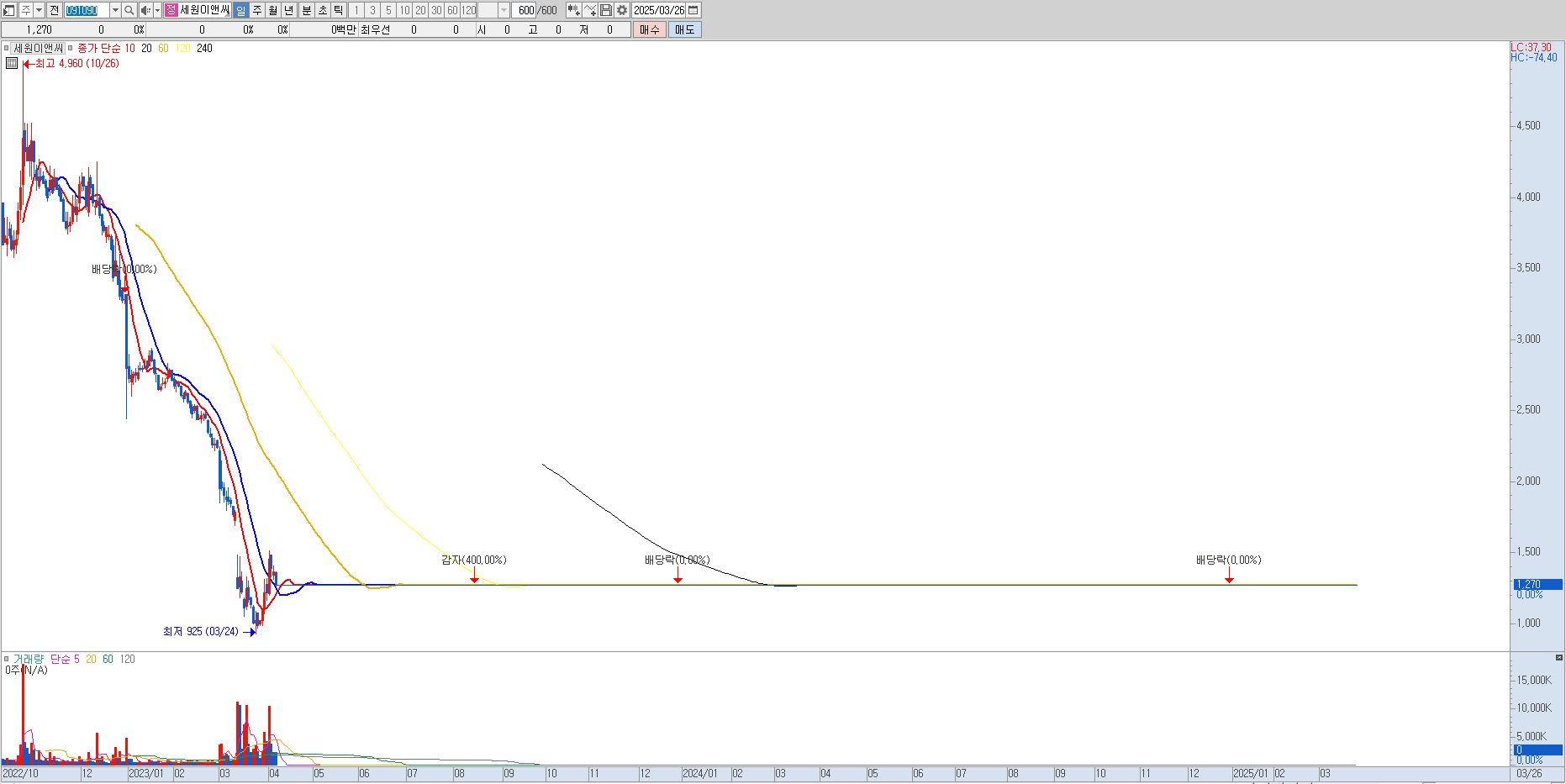Click the 전 button next to code field

tap(55, 10)
